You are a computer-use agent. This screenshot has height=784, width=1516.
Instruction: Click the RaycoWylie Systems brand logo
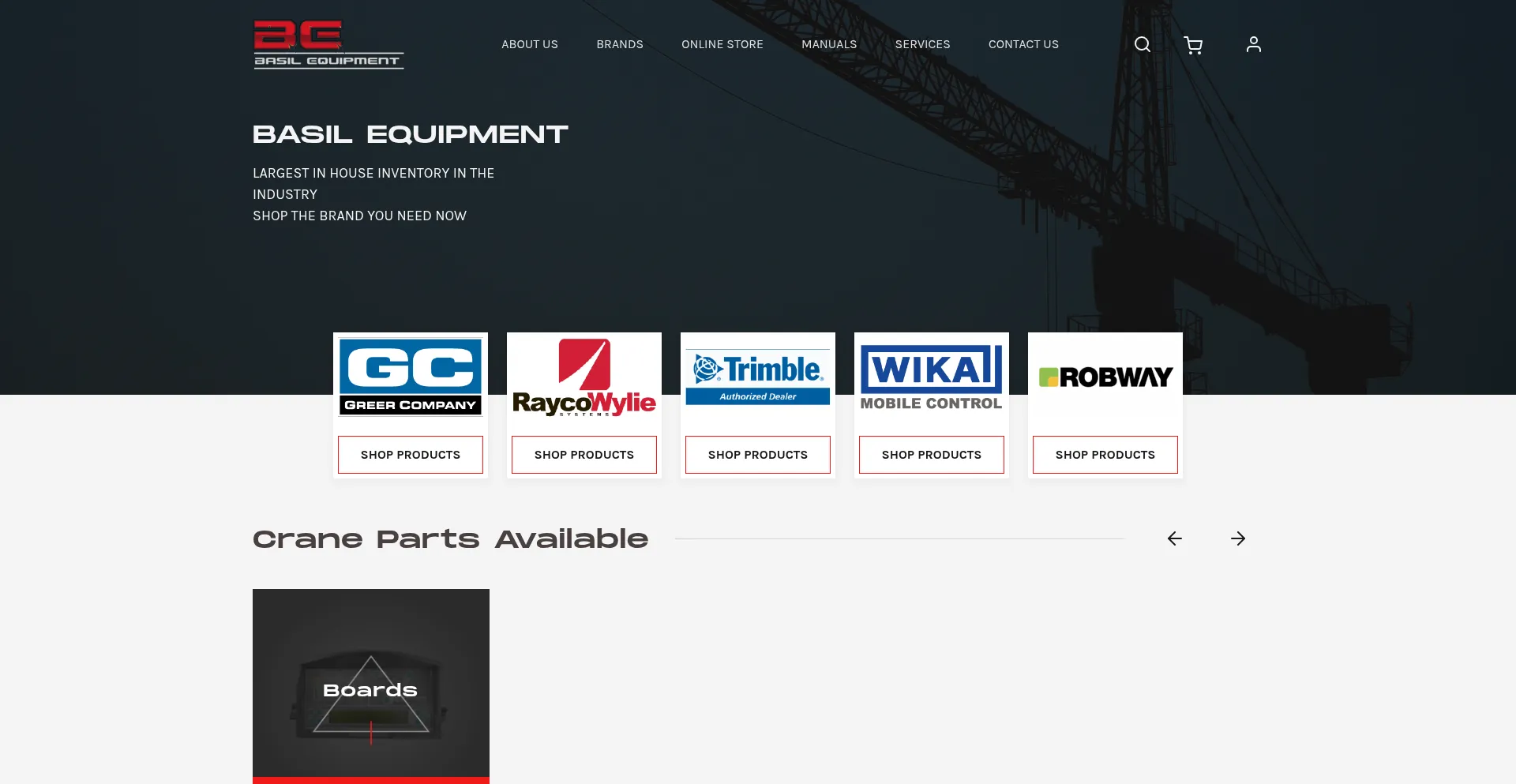coord(584,377)
